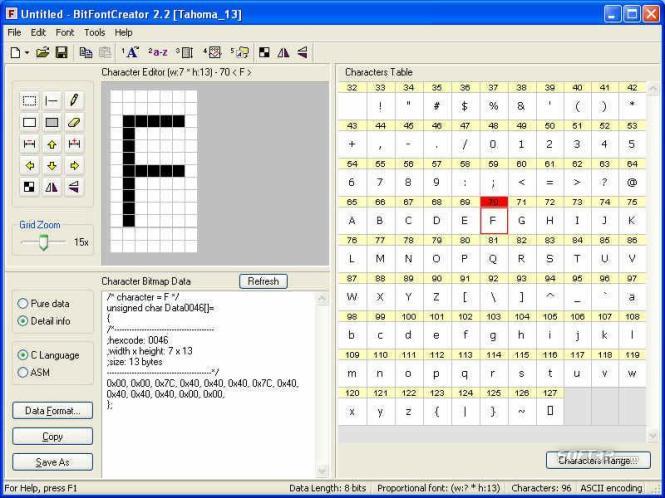The image size is (665, 498).
Task: Open the File menu
Action: 14,33
